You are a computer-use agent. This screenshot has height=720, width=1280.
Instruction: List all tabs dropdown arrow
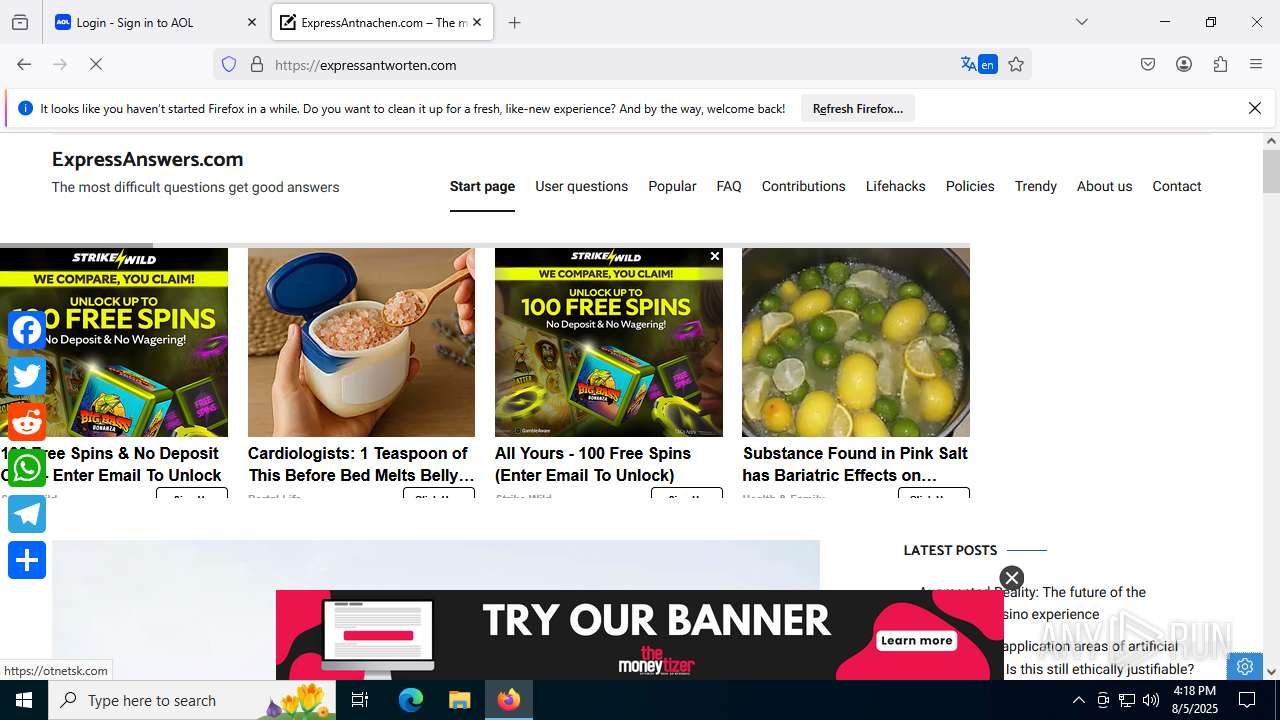[1082, 22]
